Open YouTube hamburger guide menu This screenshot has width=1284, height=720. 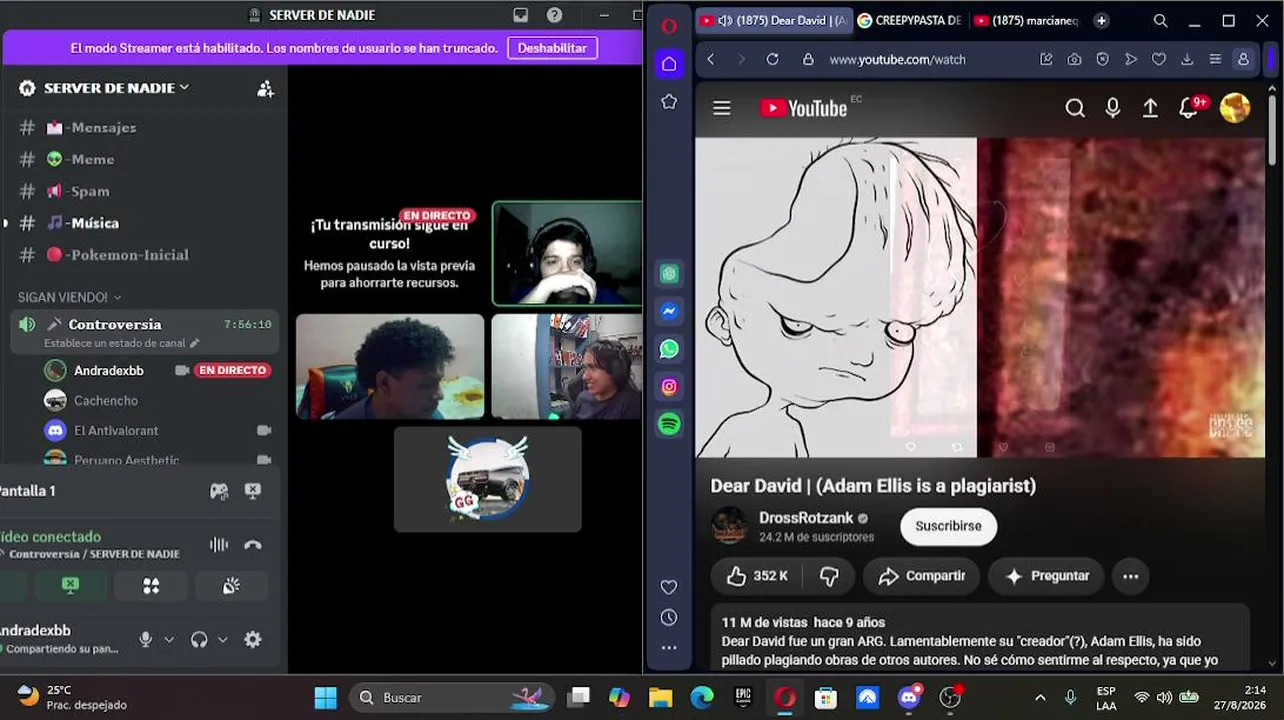pos(722,108)
